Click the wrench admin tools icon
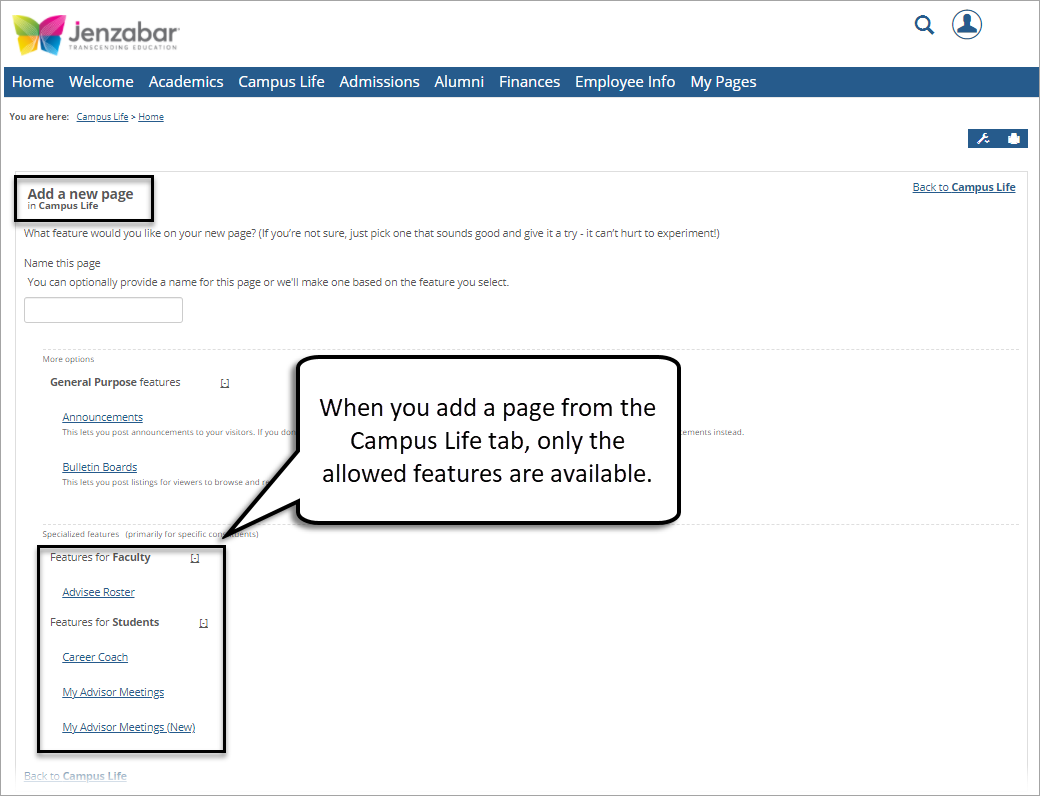 [983, 139]
